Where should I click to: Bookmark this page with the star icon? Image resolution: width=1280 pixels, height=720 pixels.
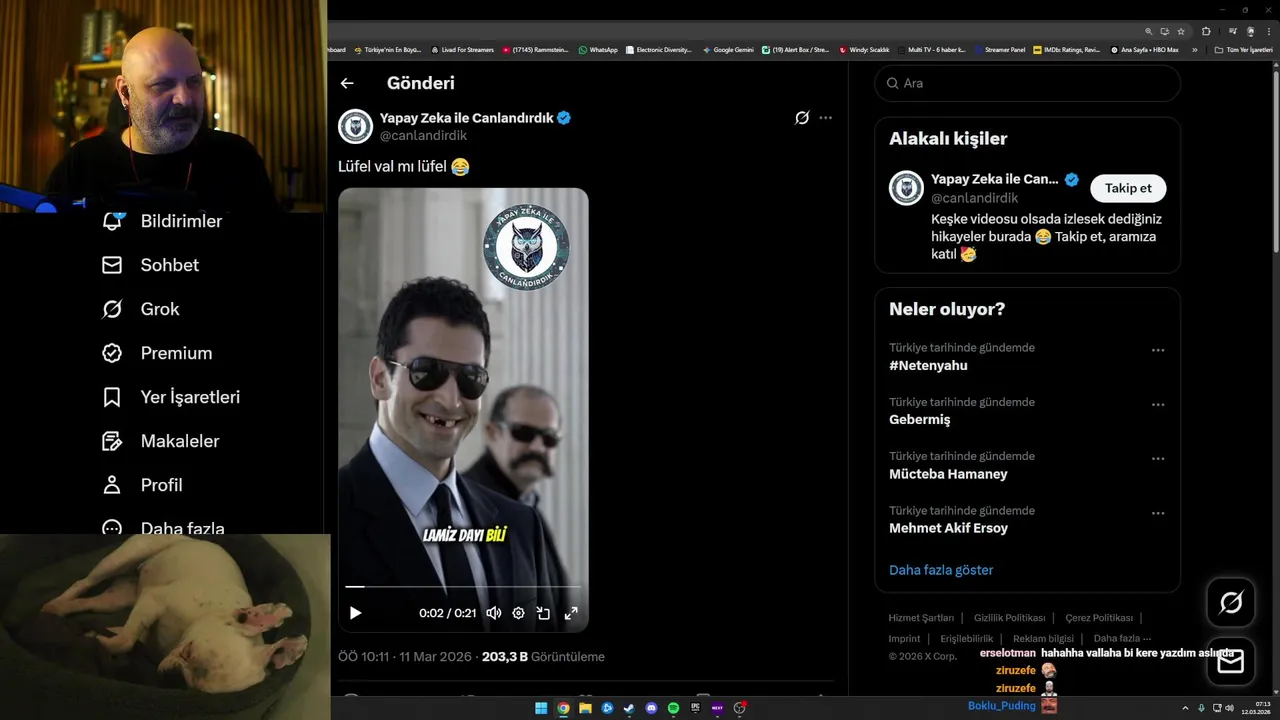tap(1181, 32)
